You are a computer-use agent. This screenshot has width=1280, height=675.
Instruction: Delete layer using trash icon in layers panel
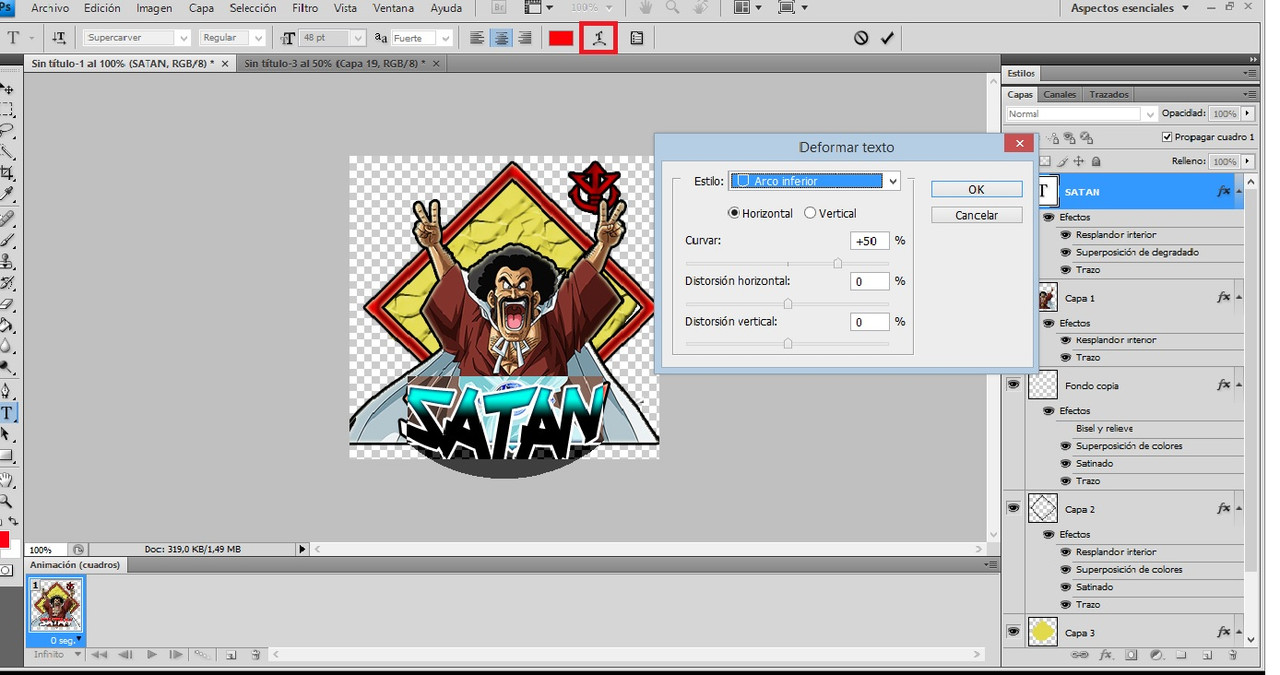(x=1232, y=656)
